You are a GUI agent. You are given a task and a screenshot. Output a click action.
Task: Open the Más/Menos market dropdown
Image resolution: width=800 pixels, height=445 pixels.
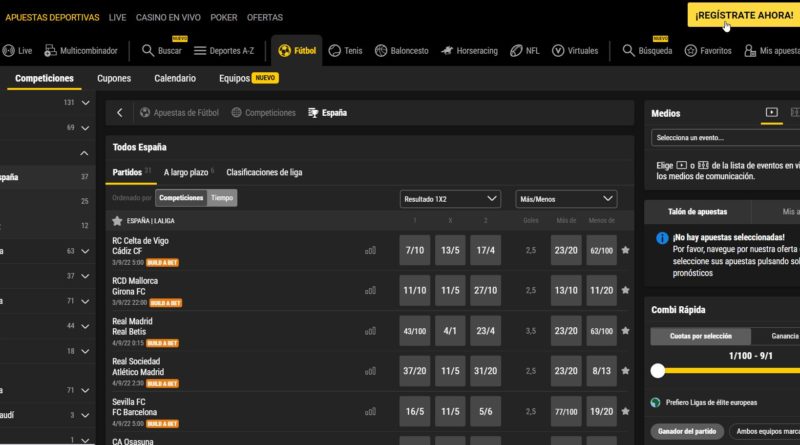click(x=566, y=199)
